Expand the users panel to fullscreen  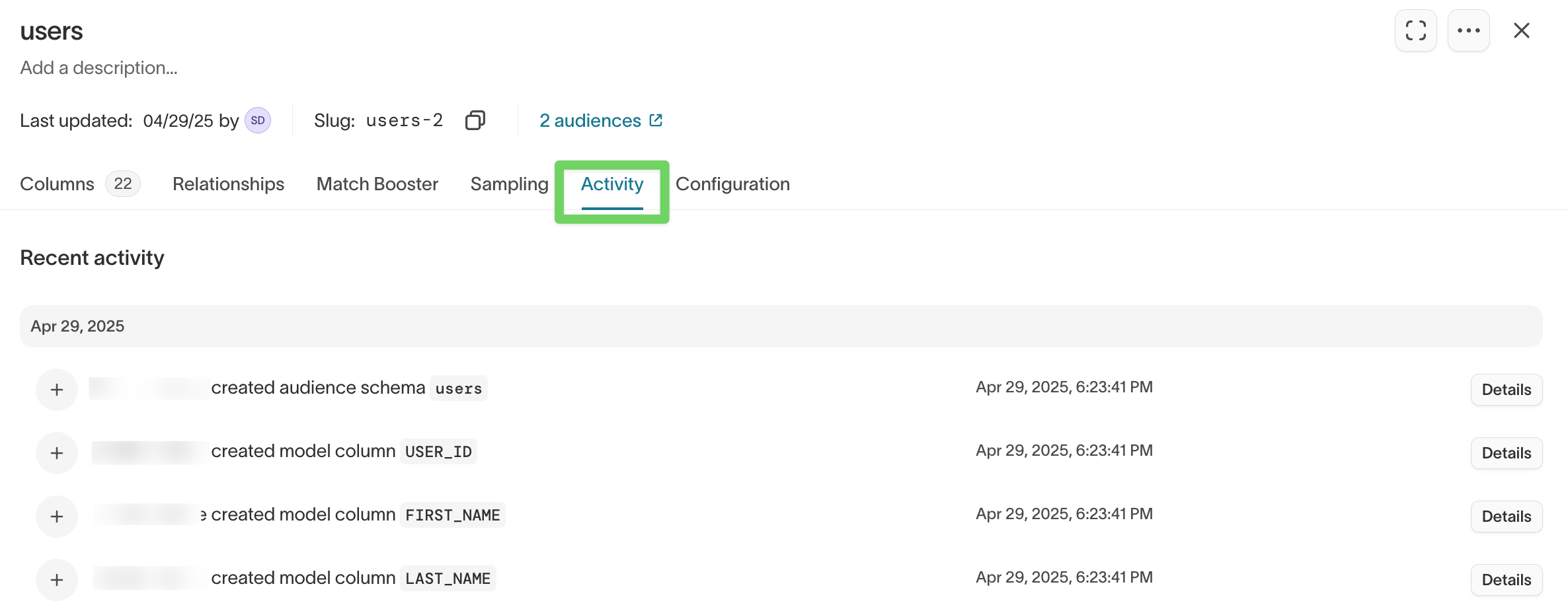click(1415, 30)
